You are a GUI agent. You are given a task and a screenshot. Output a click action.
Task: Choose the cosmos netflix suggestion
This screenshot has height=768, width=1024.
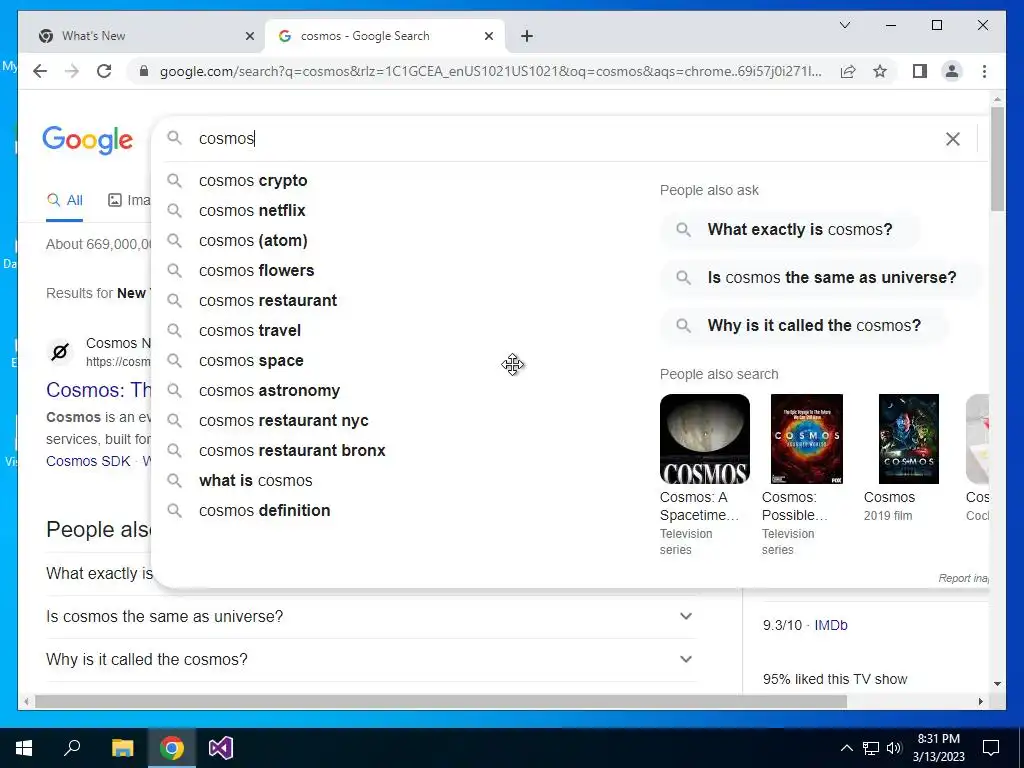click(252, 210)
